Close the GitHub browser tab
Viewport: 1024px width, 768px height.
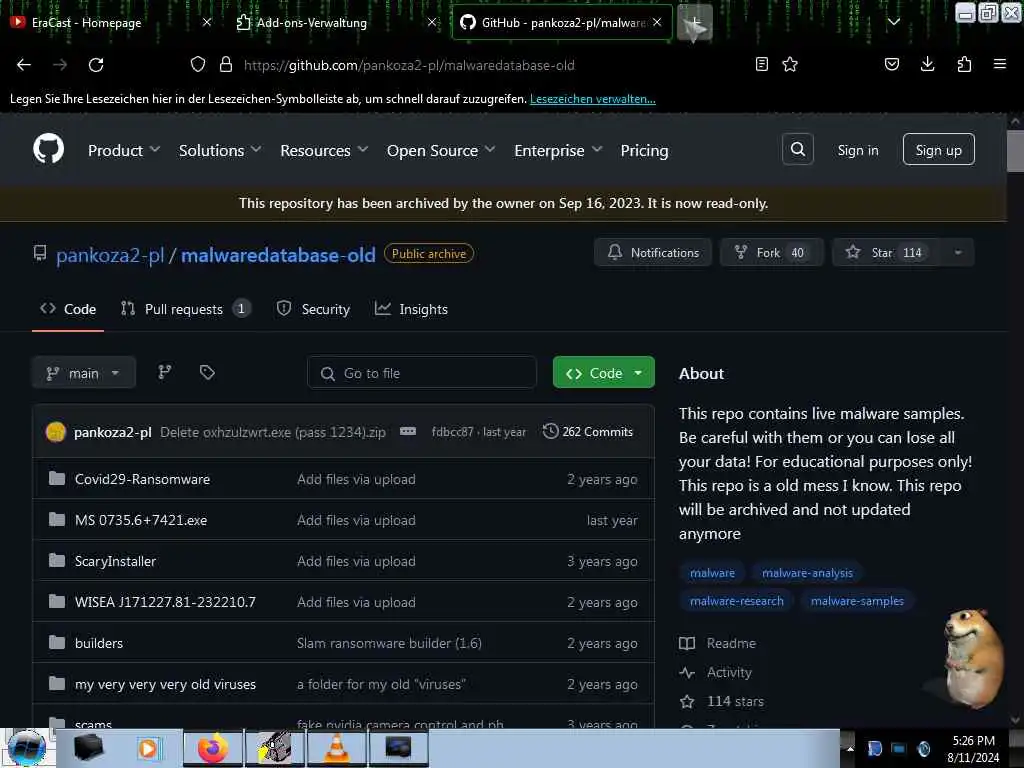657,22
